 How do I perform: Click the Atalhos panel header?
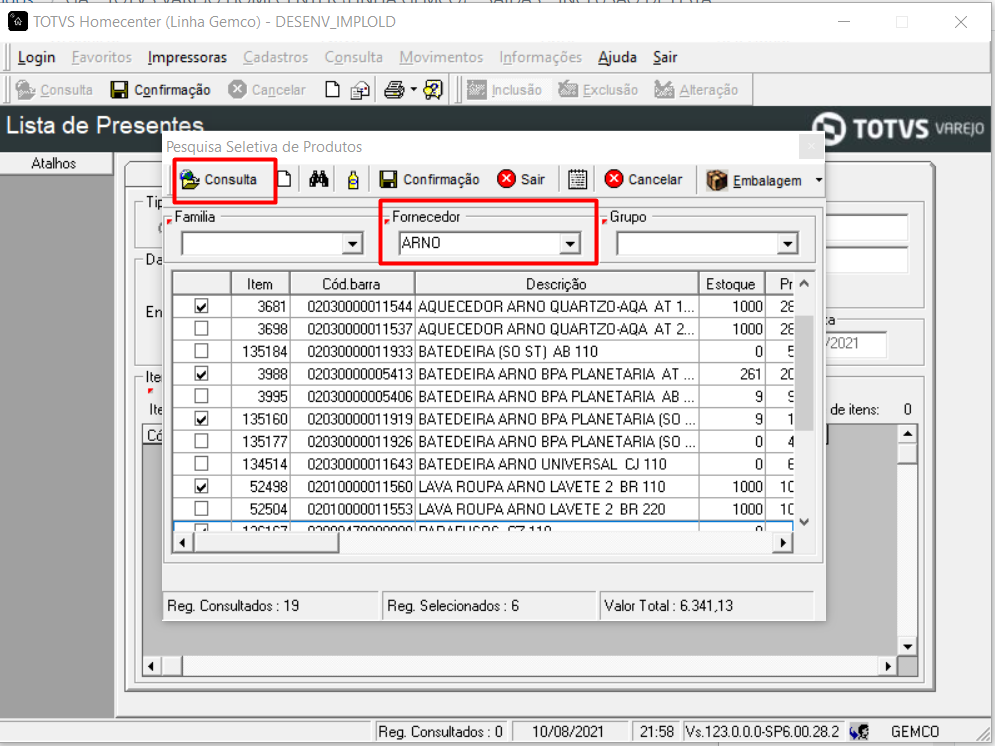(56, 164)
